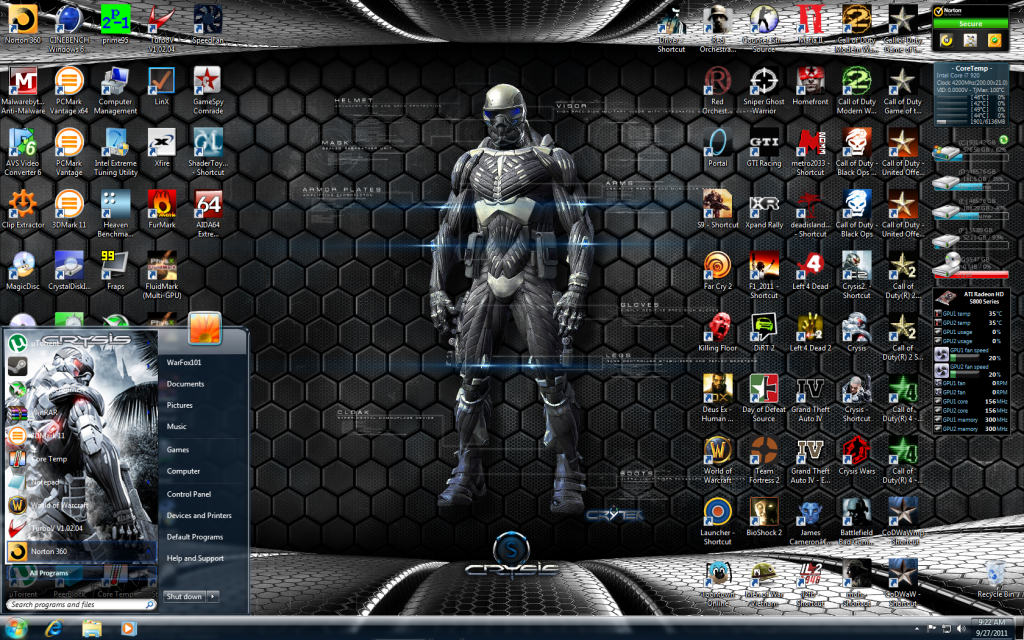Open Clip Extractor desktop shortcut
This screenshot has width=1024, height=640.
click(x=22, y=209)
